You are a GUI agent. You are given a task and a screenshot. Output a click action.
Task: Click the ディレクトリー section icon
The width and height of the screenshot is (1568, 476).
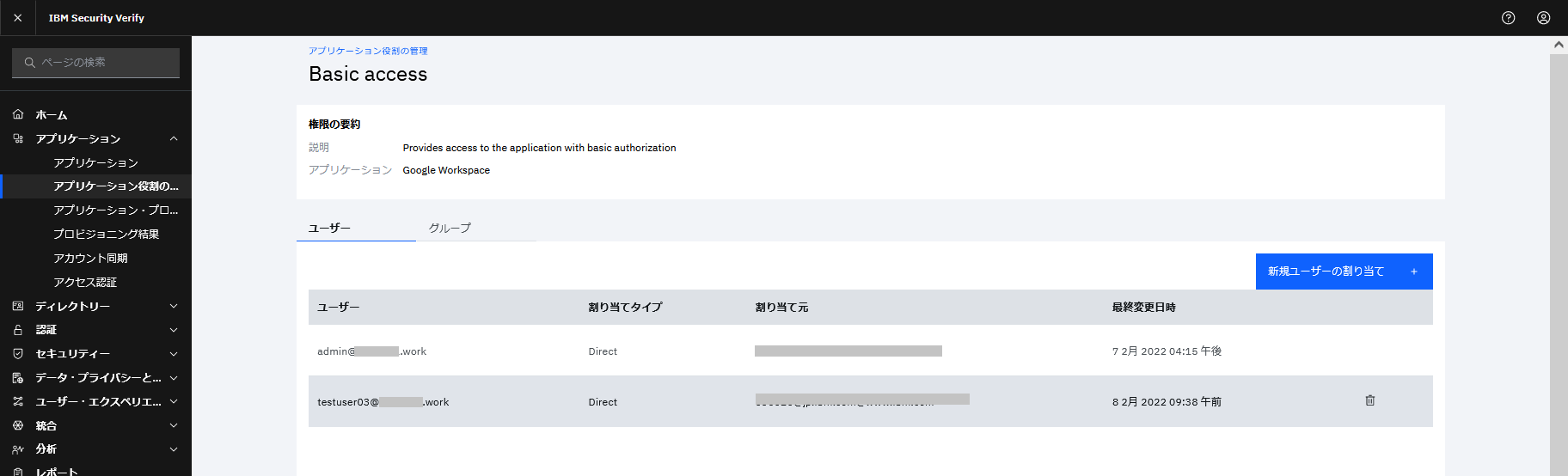click(x=18, y=306)
